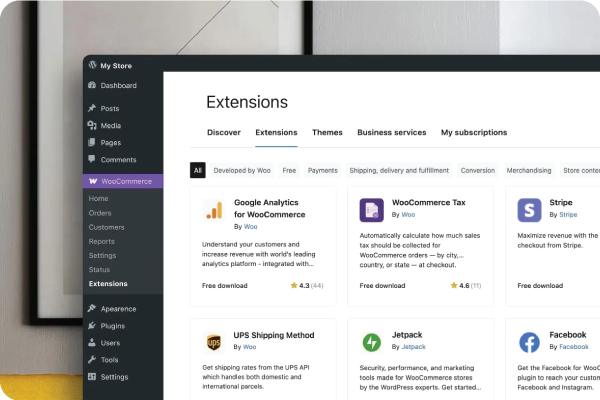Click Woo link under WooCommerce Tax
600x400 pixels.
click(408, 215)
